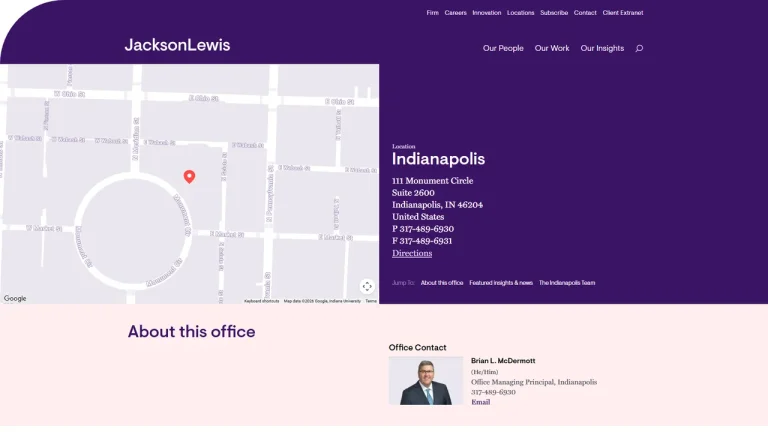
Task: Click Subscribe in the top navigation
Action: (554, 13)
